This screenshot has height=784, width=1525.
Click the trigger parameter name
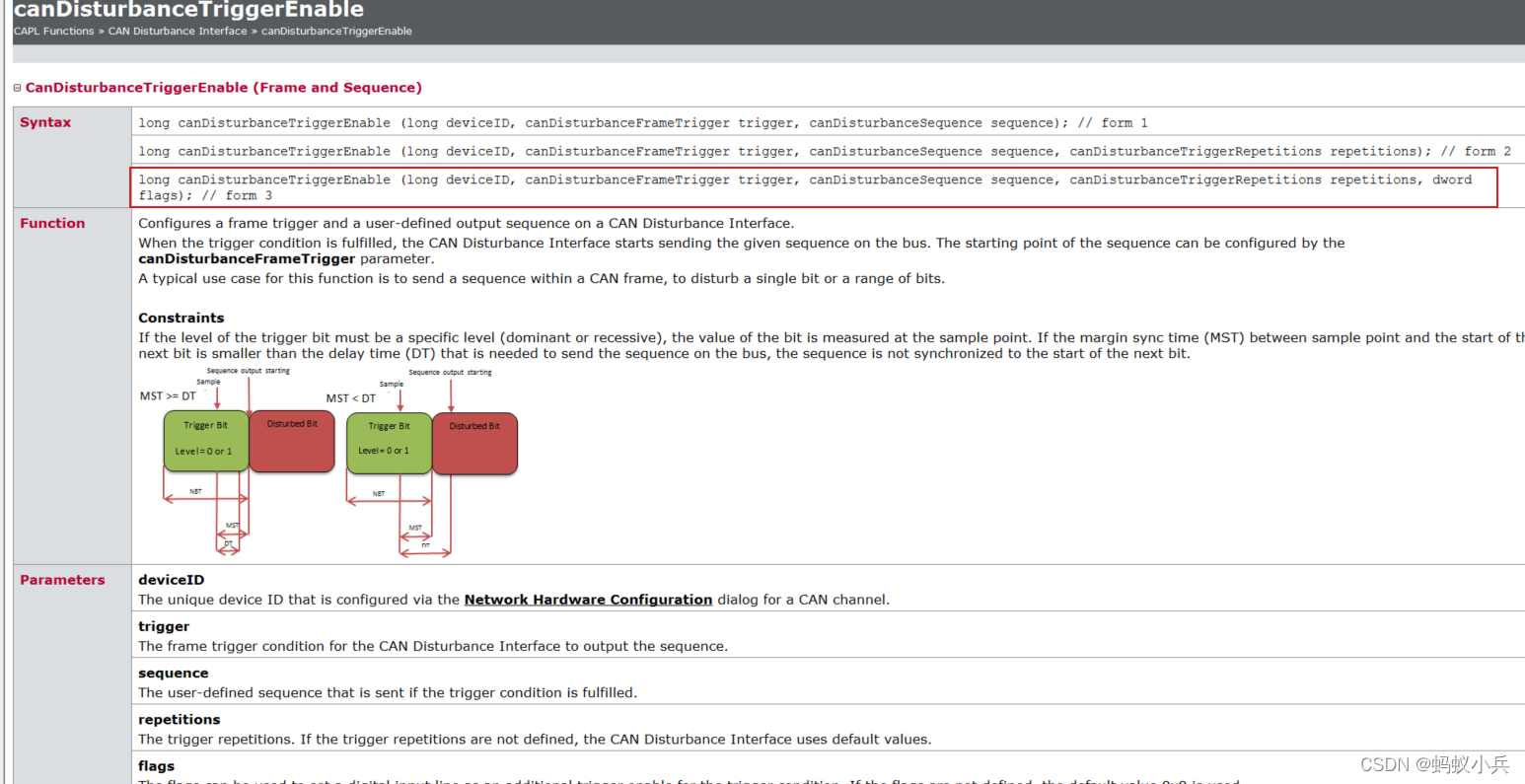164,626
